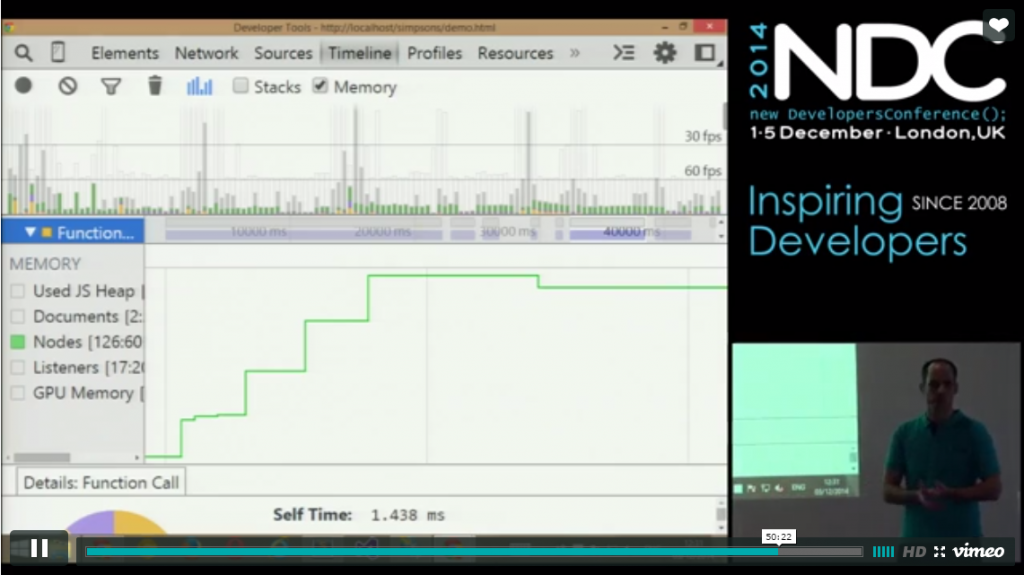Open DevTools settings gear

click(x=665, y=53)
